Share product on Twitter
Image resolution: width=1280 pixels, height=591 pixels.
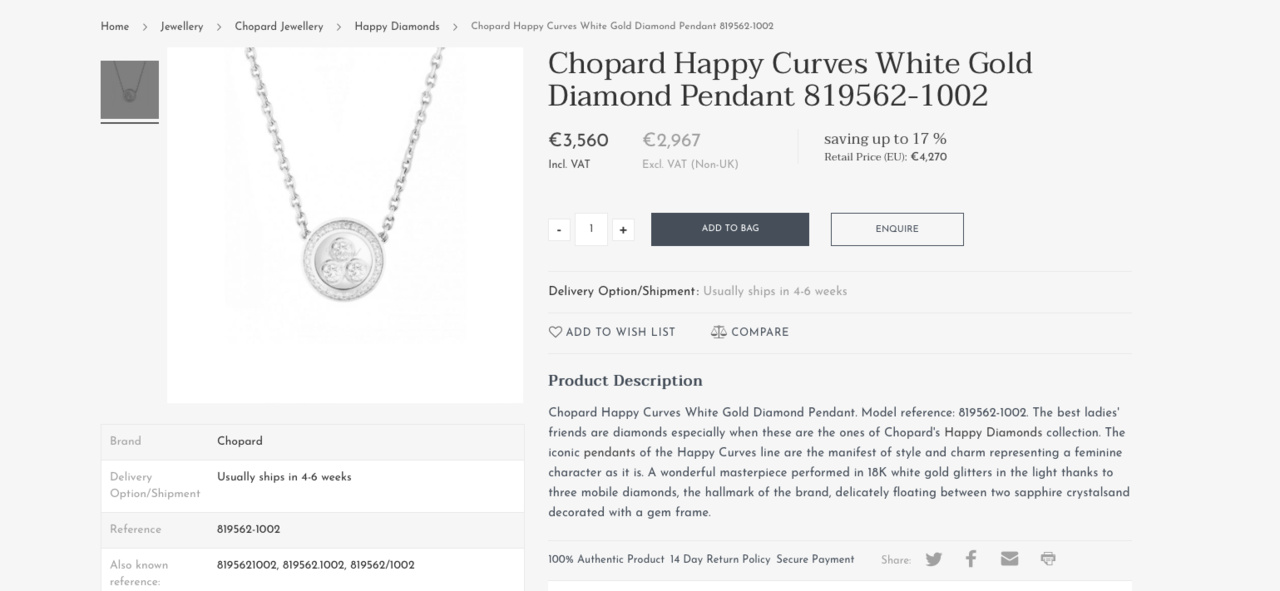pos(933,559)
